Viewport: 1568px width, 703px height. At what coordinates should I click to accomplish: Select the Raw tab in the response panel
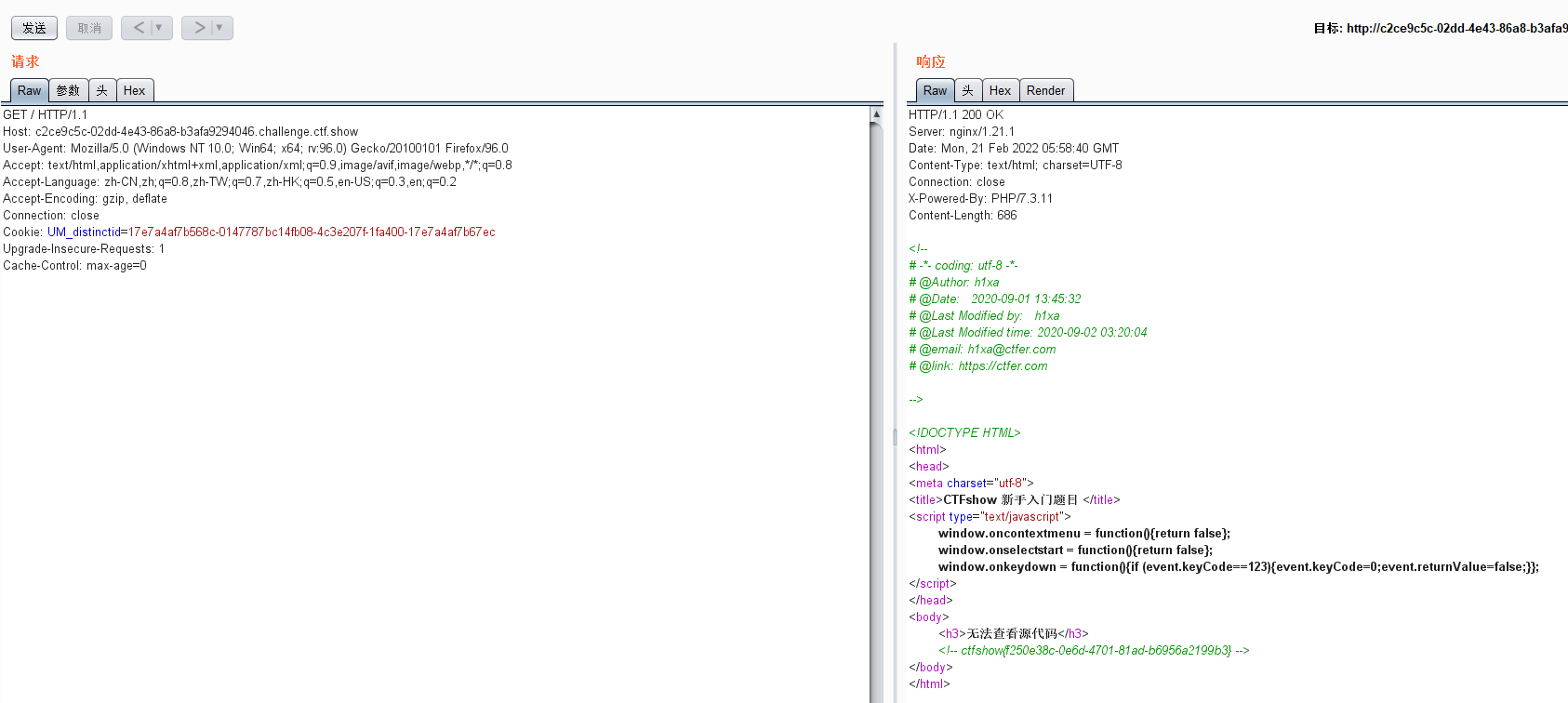tap(936, 90)
